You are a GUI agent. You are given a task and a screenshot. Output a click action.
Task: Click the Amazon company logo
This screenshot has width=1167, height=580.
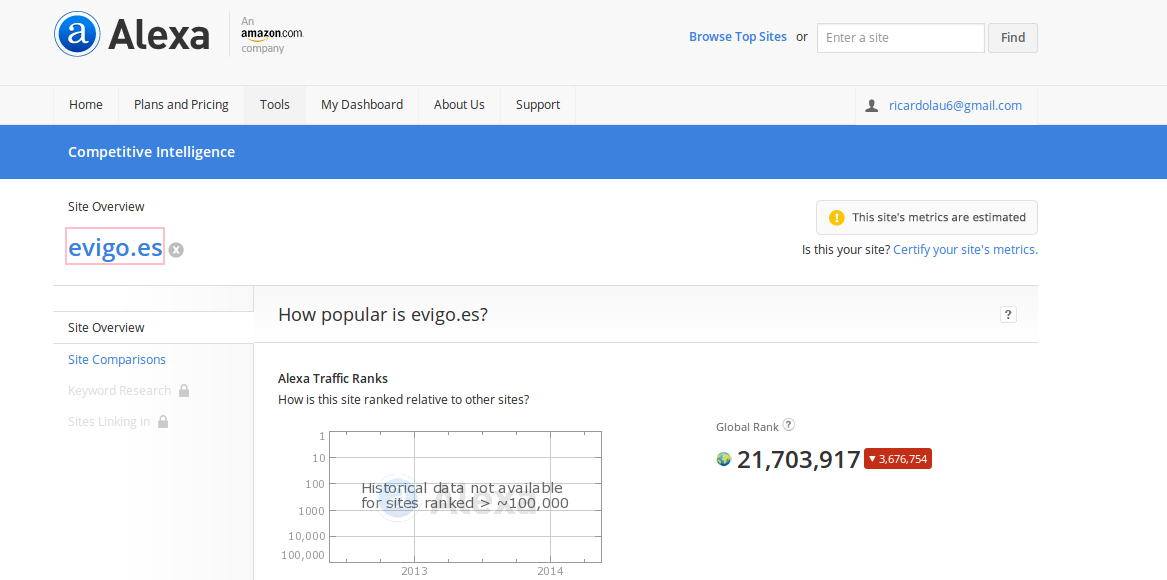tap(272, 35)
